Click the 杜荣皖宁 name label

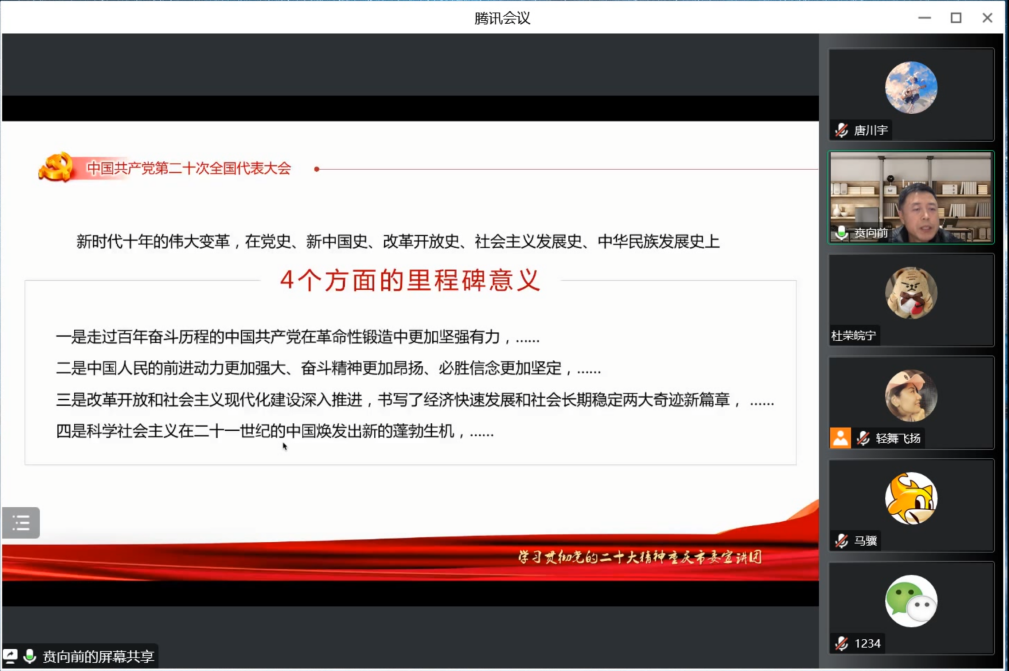pos(854,336)
